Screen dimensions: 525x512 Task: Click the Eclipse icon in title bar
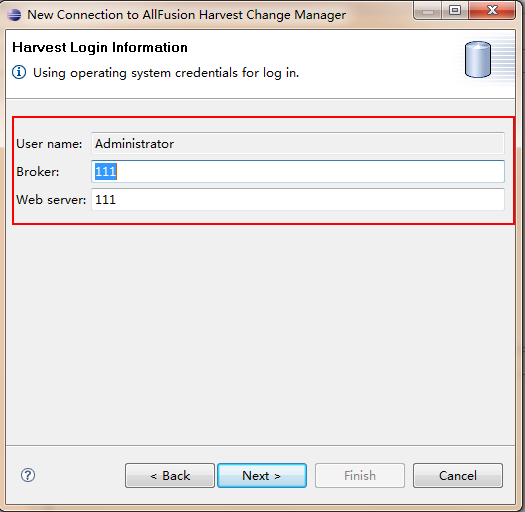click(x=14, y=15)
